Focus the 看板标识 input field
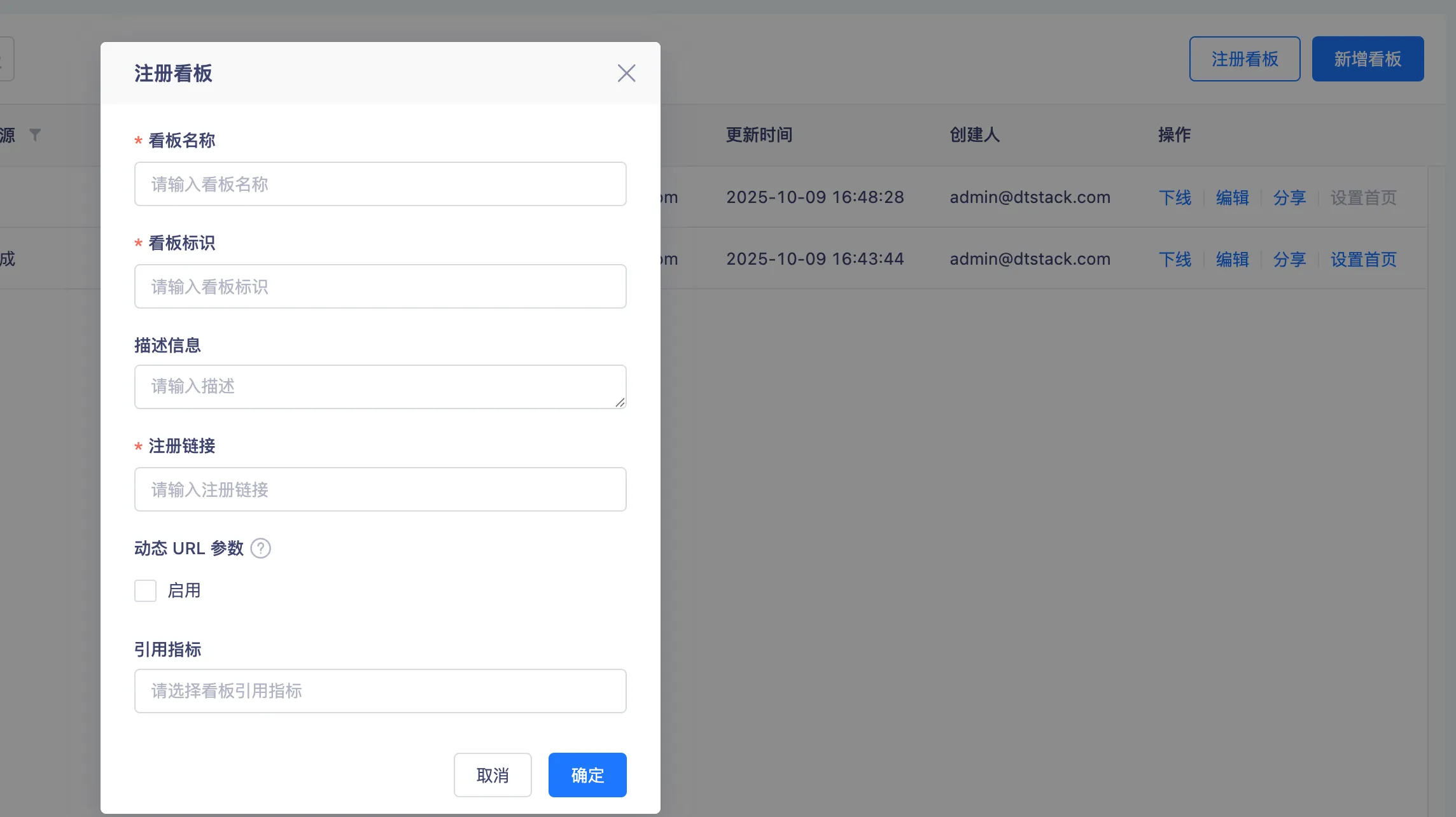 [380, 286]
